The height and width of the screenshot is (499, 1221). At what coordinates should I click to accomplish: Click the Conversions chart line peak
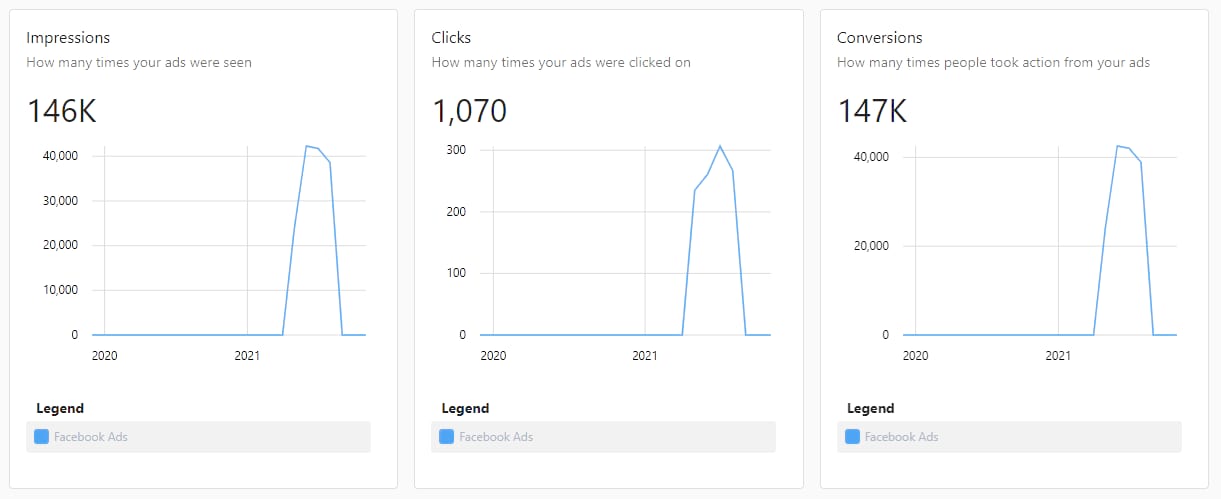[x=1117, y=146]
